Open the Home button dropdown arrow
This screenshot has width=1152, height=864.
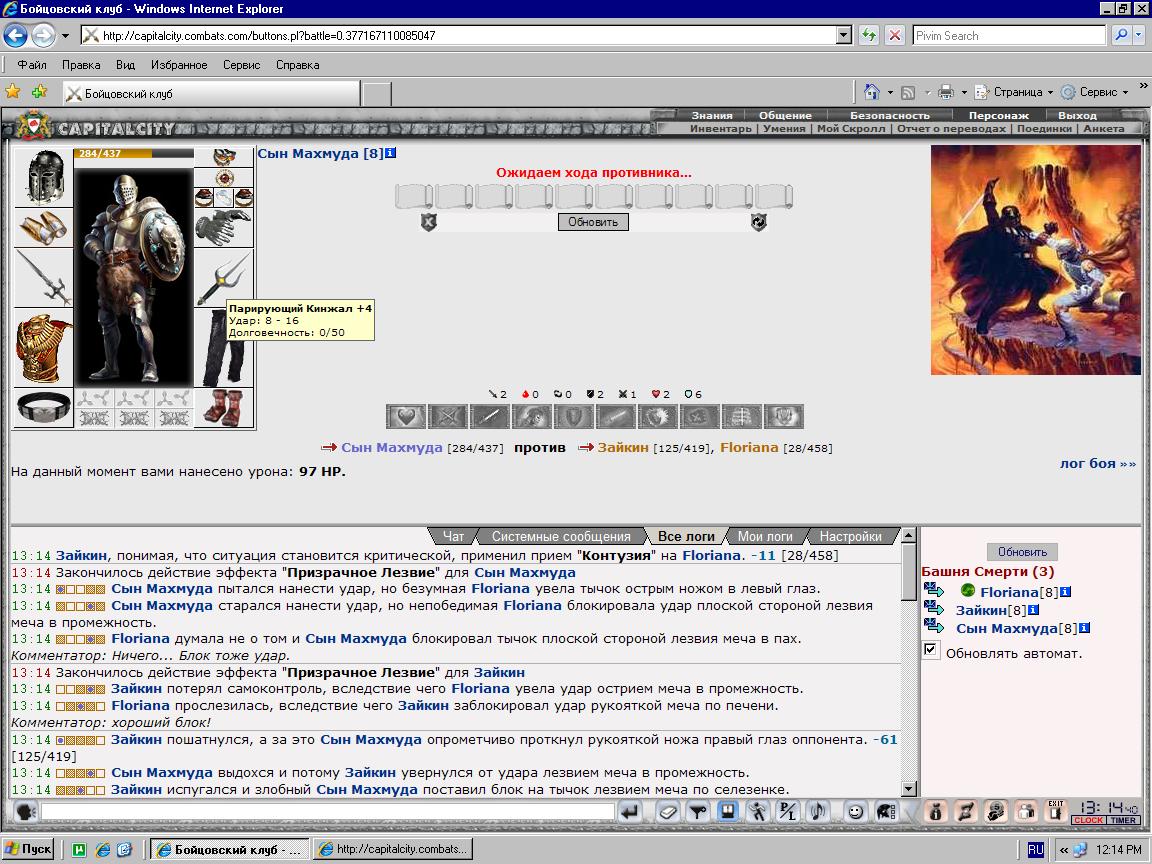[890, 93]
